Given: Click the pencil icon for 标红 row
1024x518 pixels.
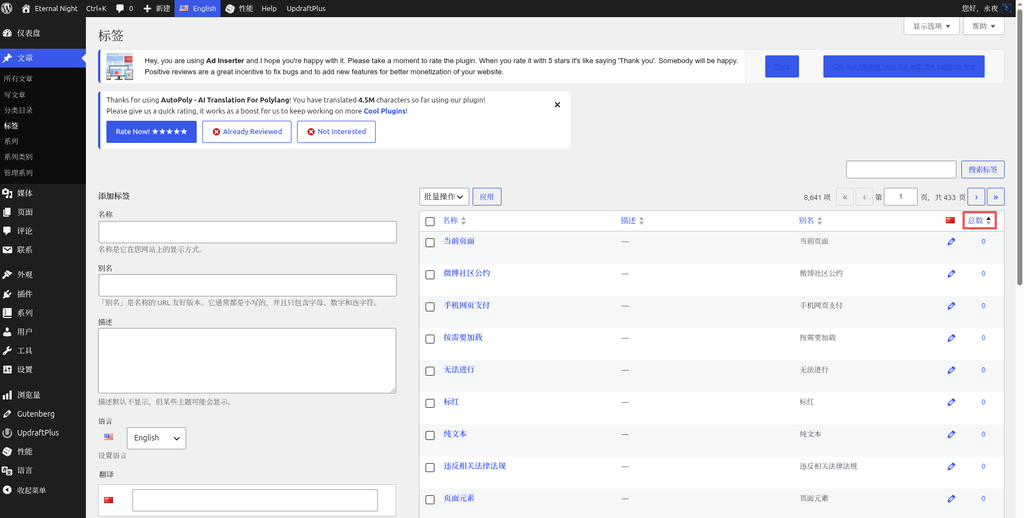Looking at the screenshot, I should coord(951,402).
